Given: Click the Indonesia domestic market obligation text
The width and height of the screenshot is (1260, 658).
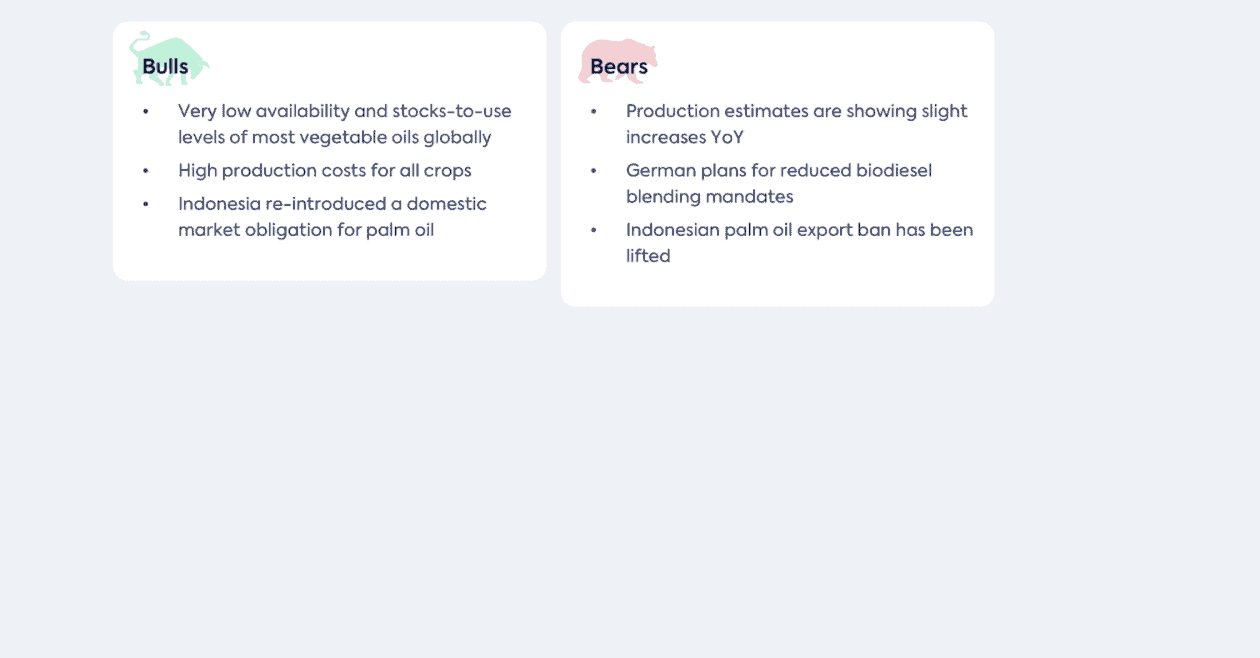Looking at the screenshot, I should point(332,217).
